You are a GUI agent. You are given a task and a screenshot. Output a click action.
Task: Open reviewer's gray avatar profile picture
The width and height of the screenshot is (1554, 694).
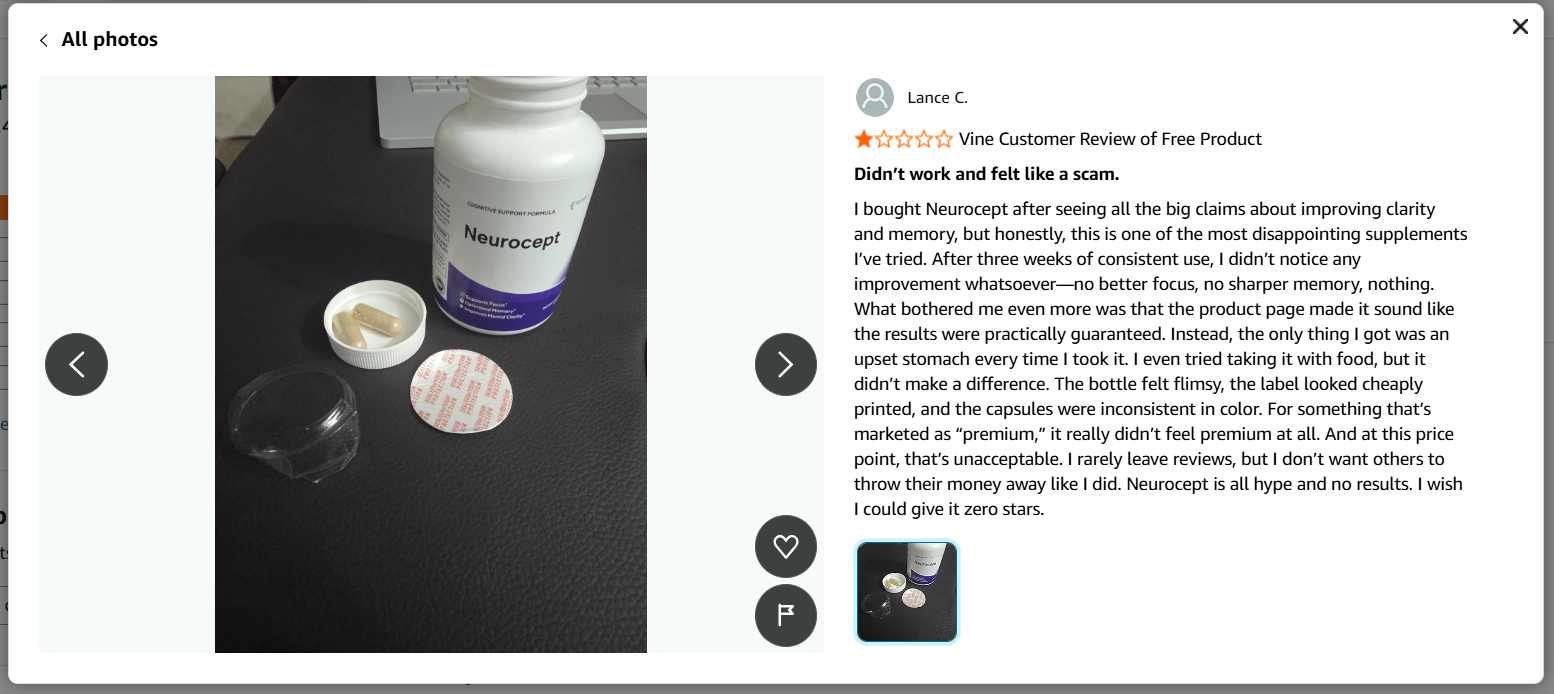[875, 97]
